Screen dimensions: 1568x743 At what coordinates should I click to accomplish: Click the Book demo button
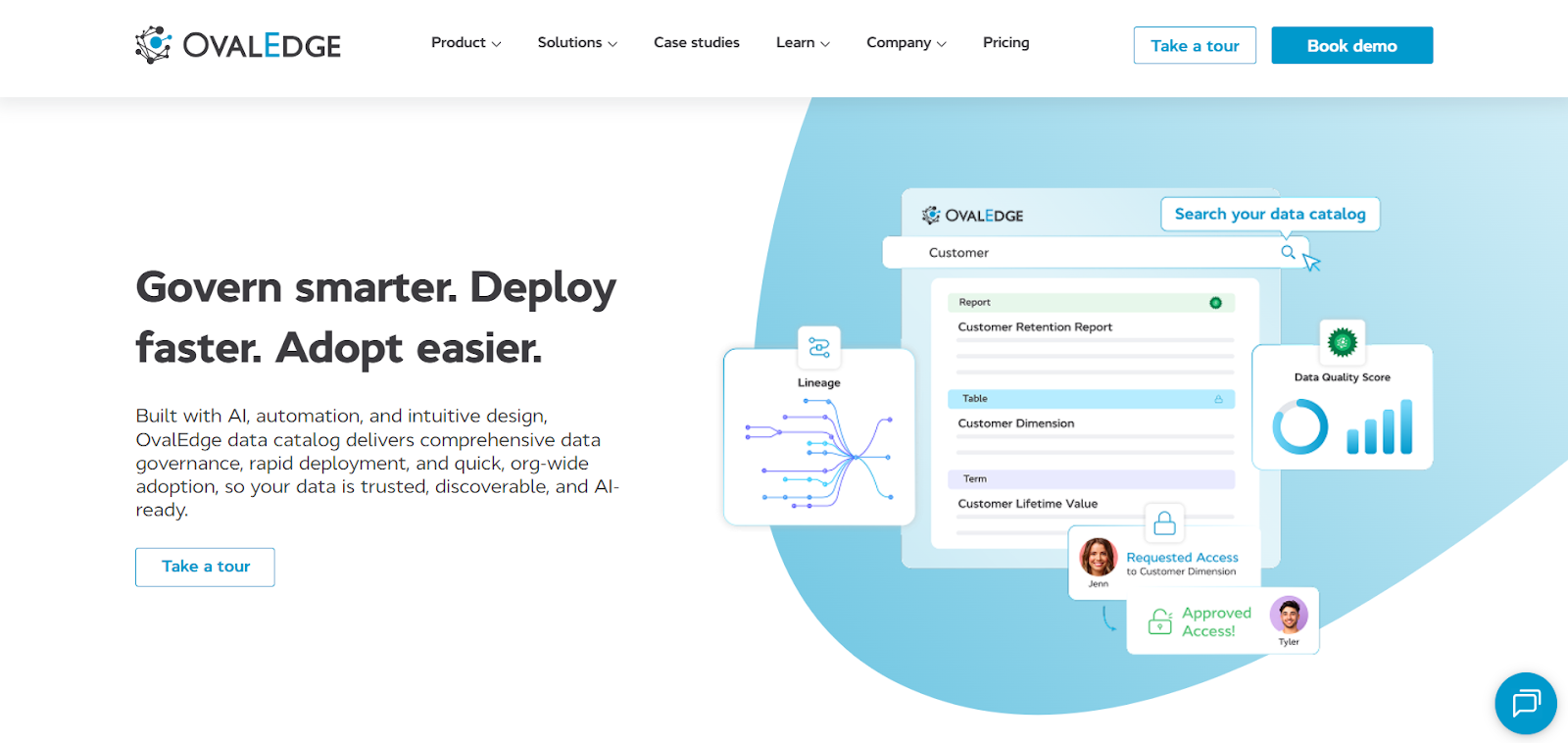point(1352,45)
